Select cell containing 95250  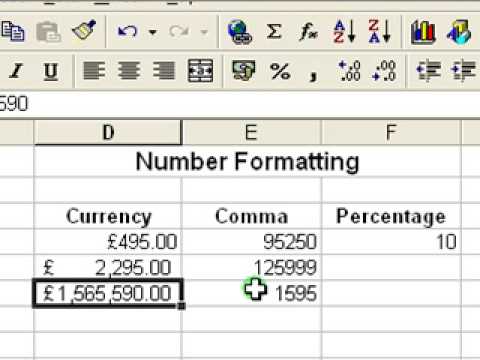(252, 242)
